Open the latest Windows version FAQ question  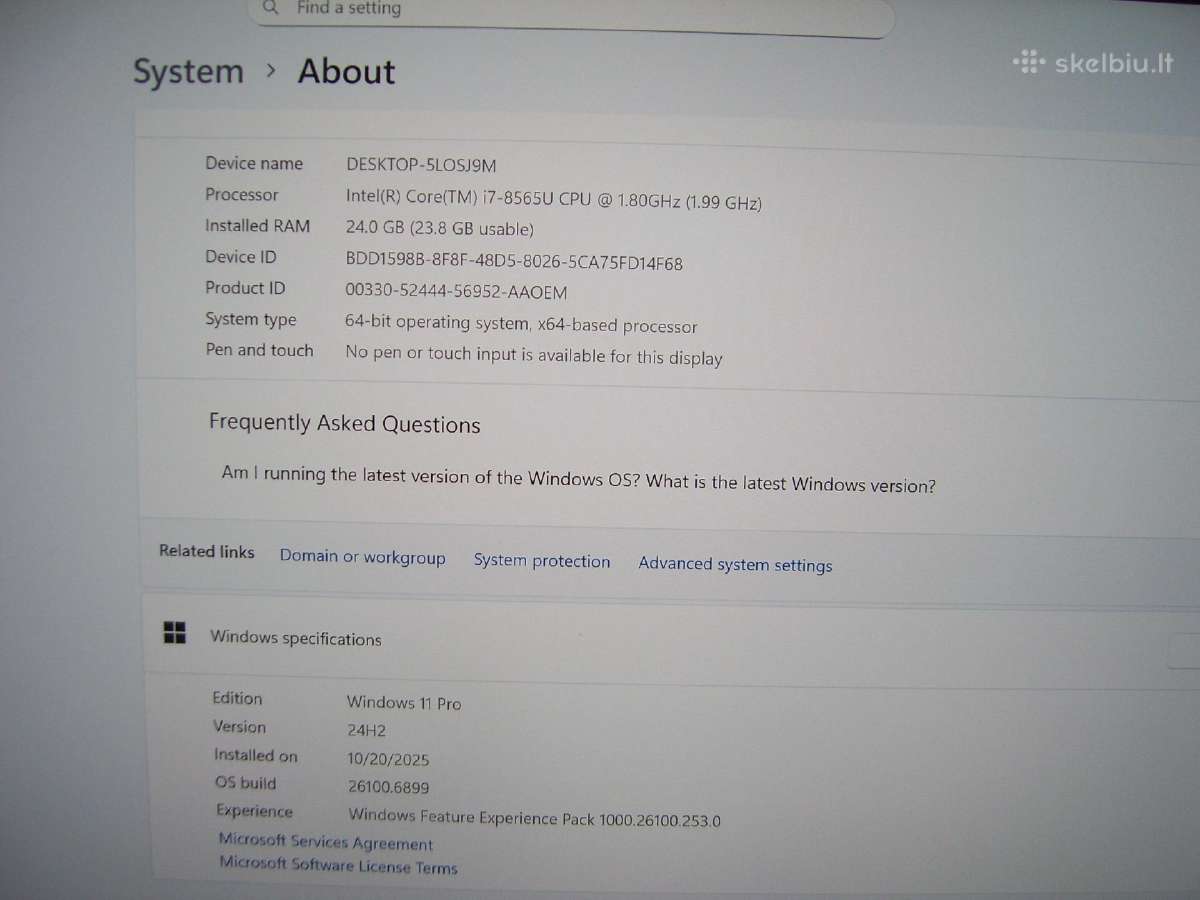(x=578, y=479)
